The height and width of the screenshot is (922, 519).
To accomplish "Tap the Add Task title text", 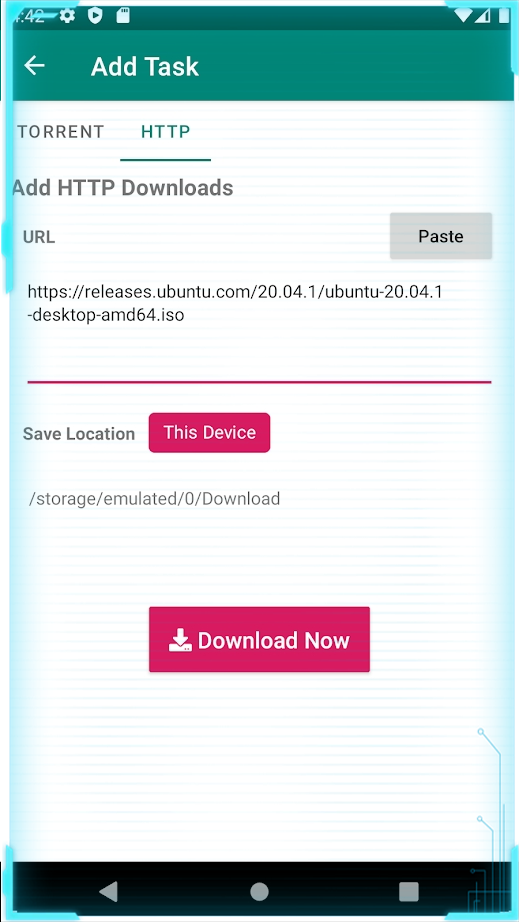I will tap(145, 66).
